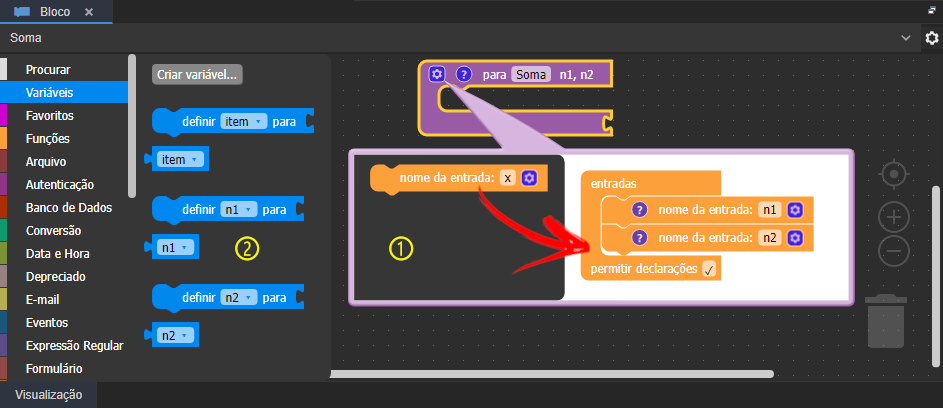Viewport: 943px width, 408px height.
Task: Open the Funções category
Action: (x=64, y=138)
